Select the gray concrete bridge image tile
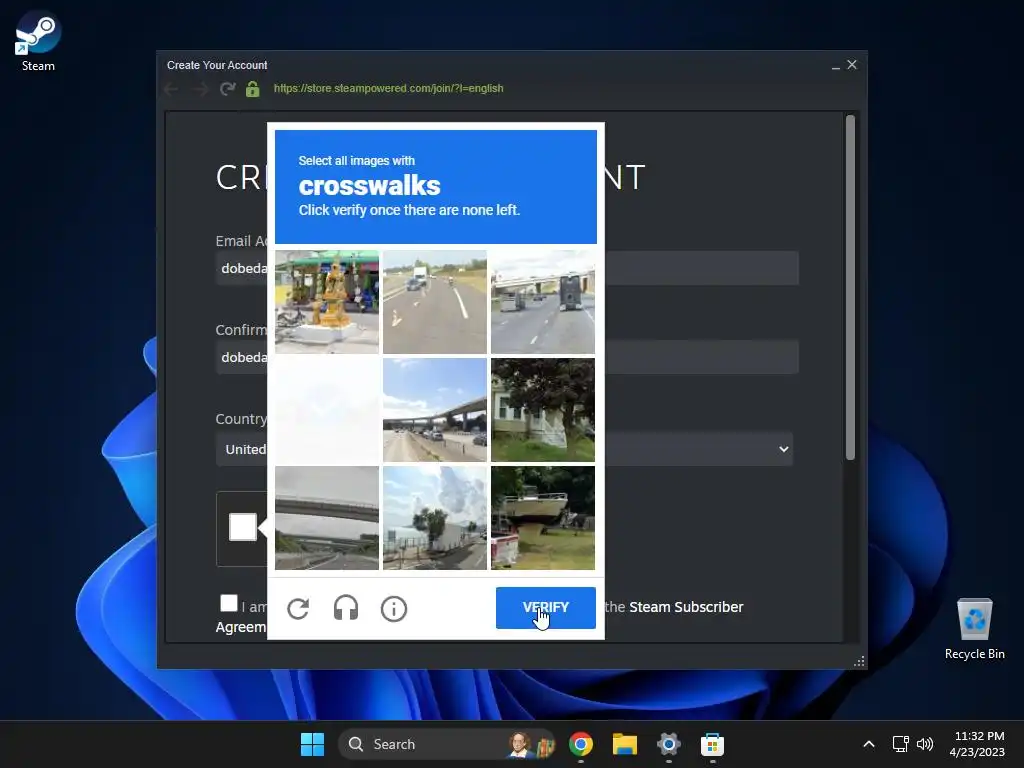The width and height of the screenshot is (1024, 768). 327,518
